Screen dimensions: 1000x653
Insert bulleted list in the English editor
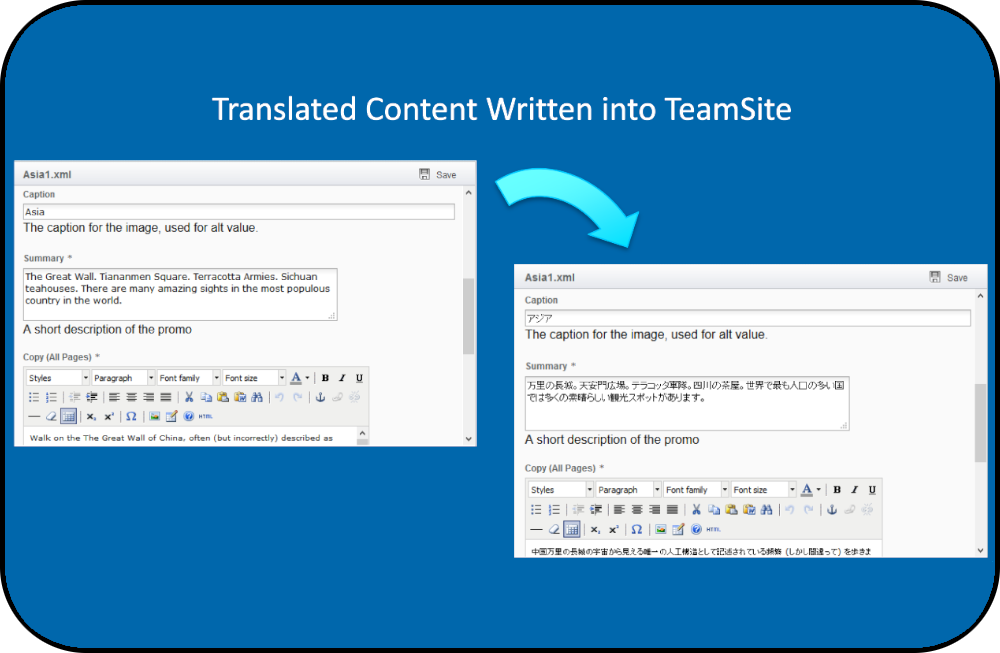click(x=34, y=397)
